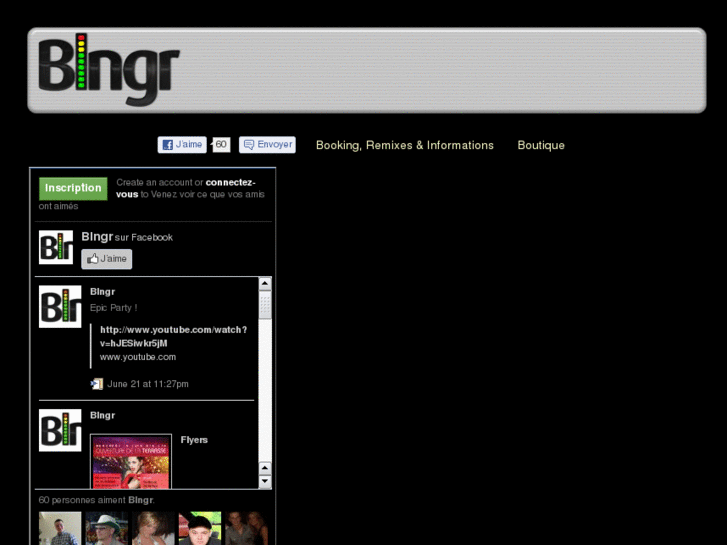Open the Bingr author name on the Epic Party post
Viewport: 727px width, 545px height.
102,292
